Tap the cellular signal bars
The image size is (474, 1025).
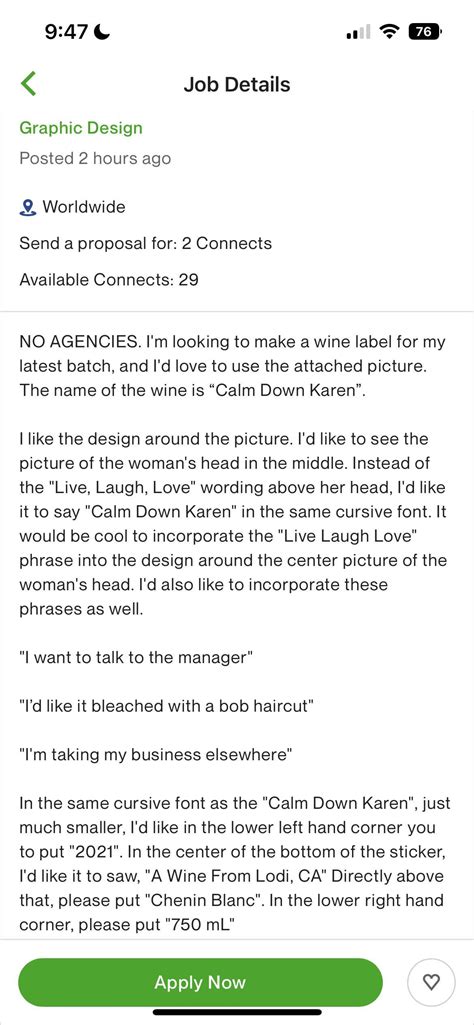358,31
